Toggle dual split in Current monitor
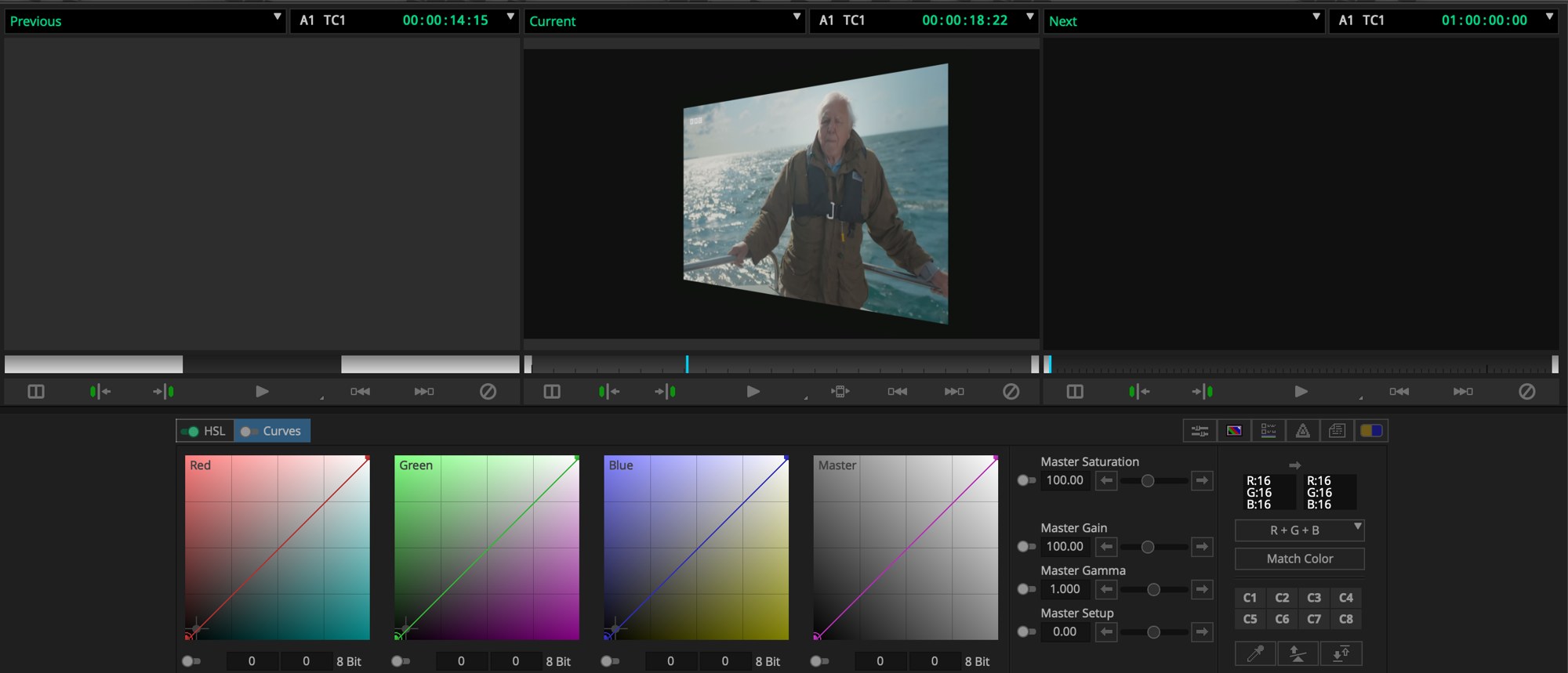 [x=552, y=391]
